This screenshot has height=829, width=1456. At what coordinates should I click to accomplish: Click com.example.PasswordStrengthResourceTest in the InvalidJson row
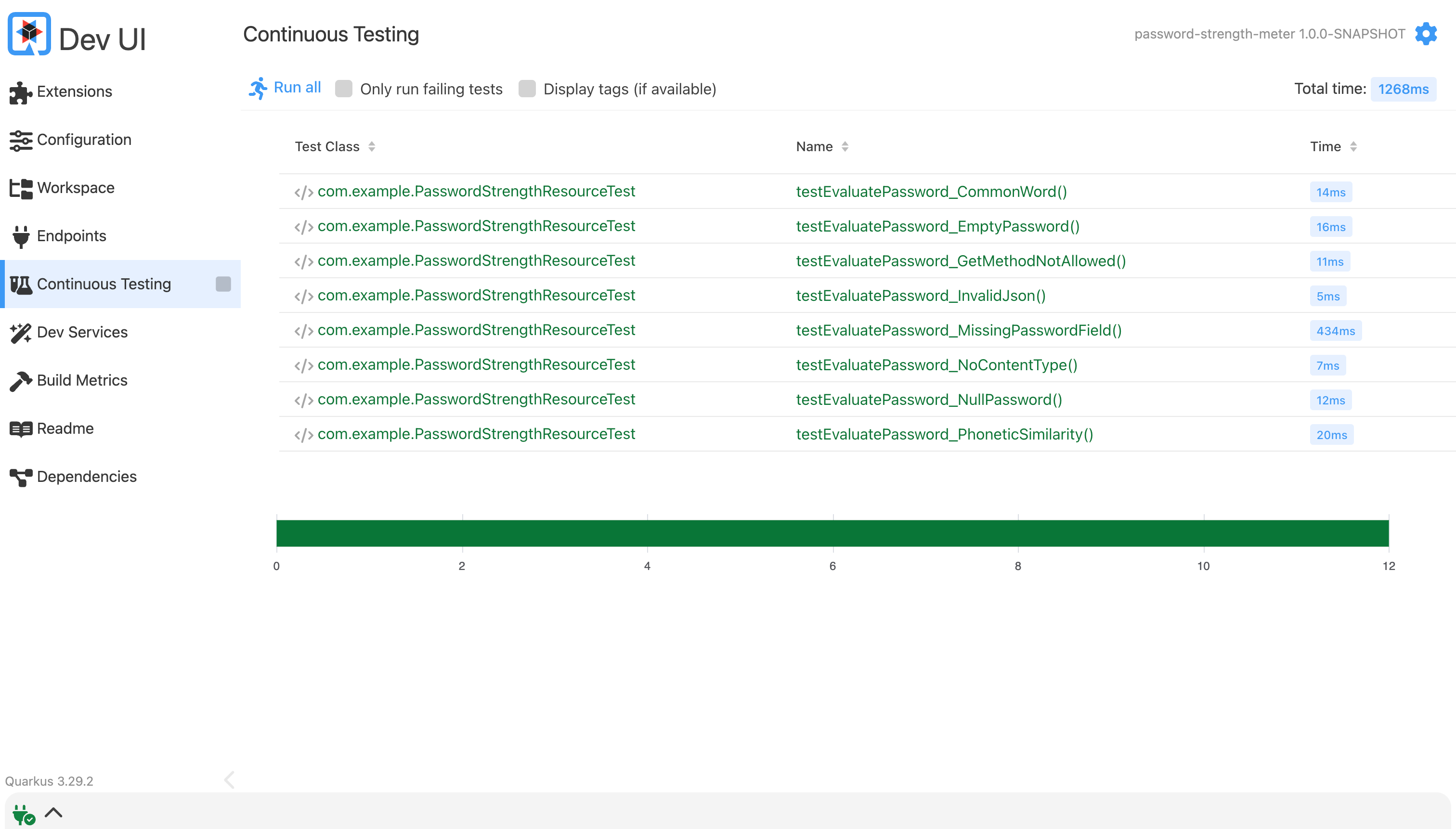(x=476, y=296)
